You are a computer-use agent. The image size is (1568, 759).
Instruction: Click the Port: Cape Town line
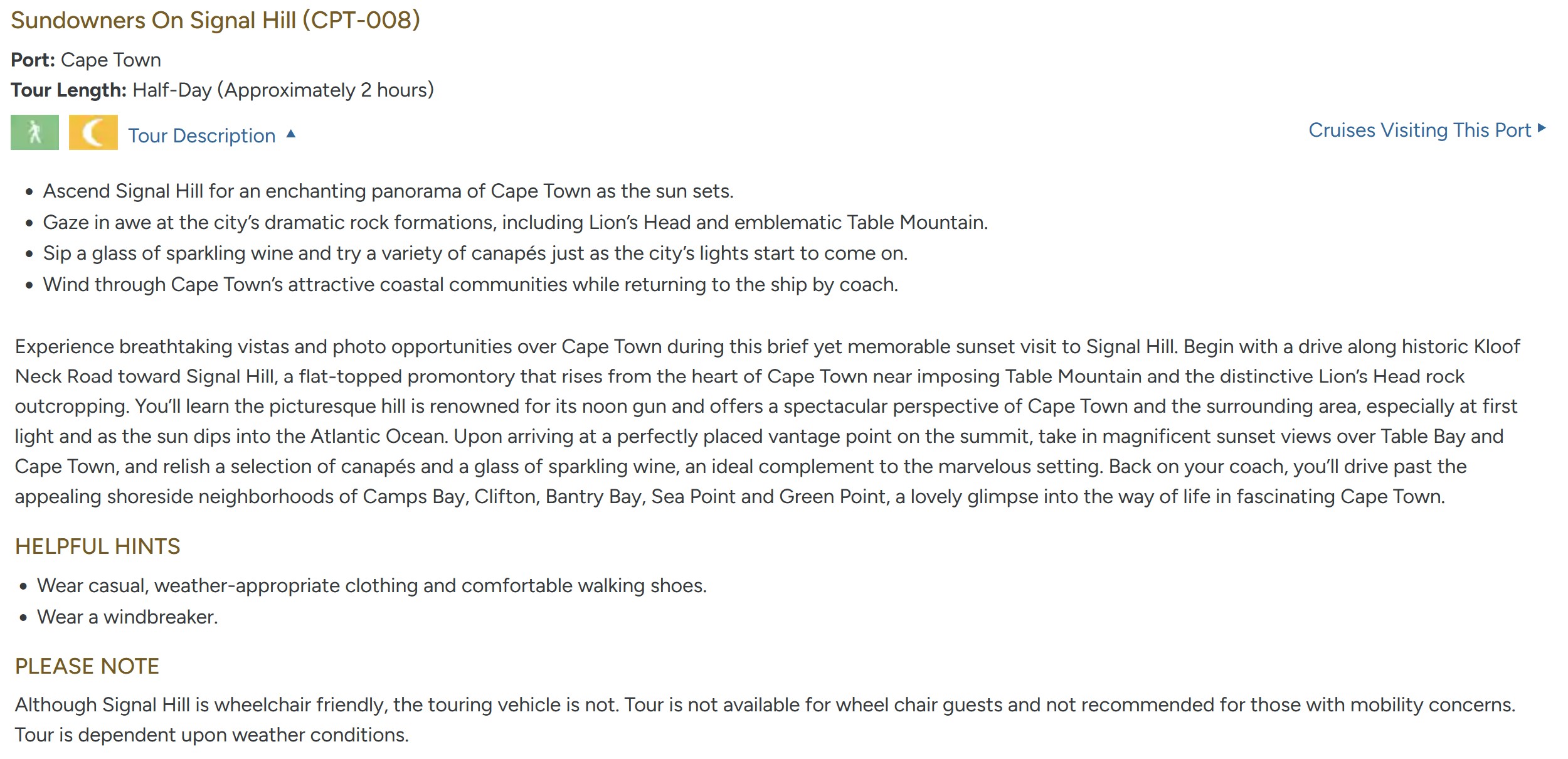tap(86, 60)
